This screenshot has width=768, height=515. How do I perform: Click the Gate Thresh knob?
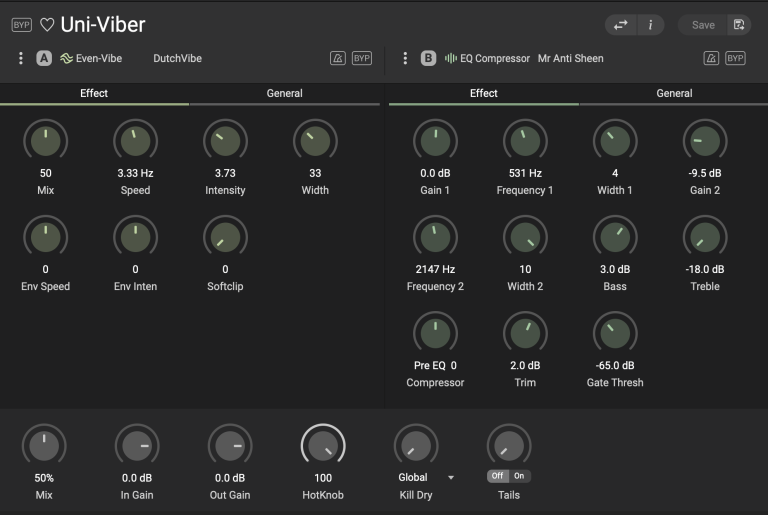(x=615, y=333)
